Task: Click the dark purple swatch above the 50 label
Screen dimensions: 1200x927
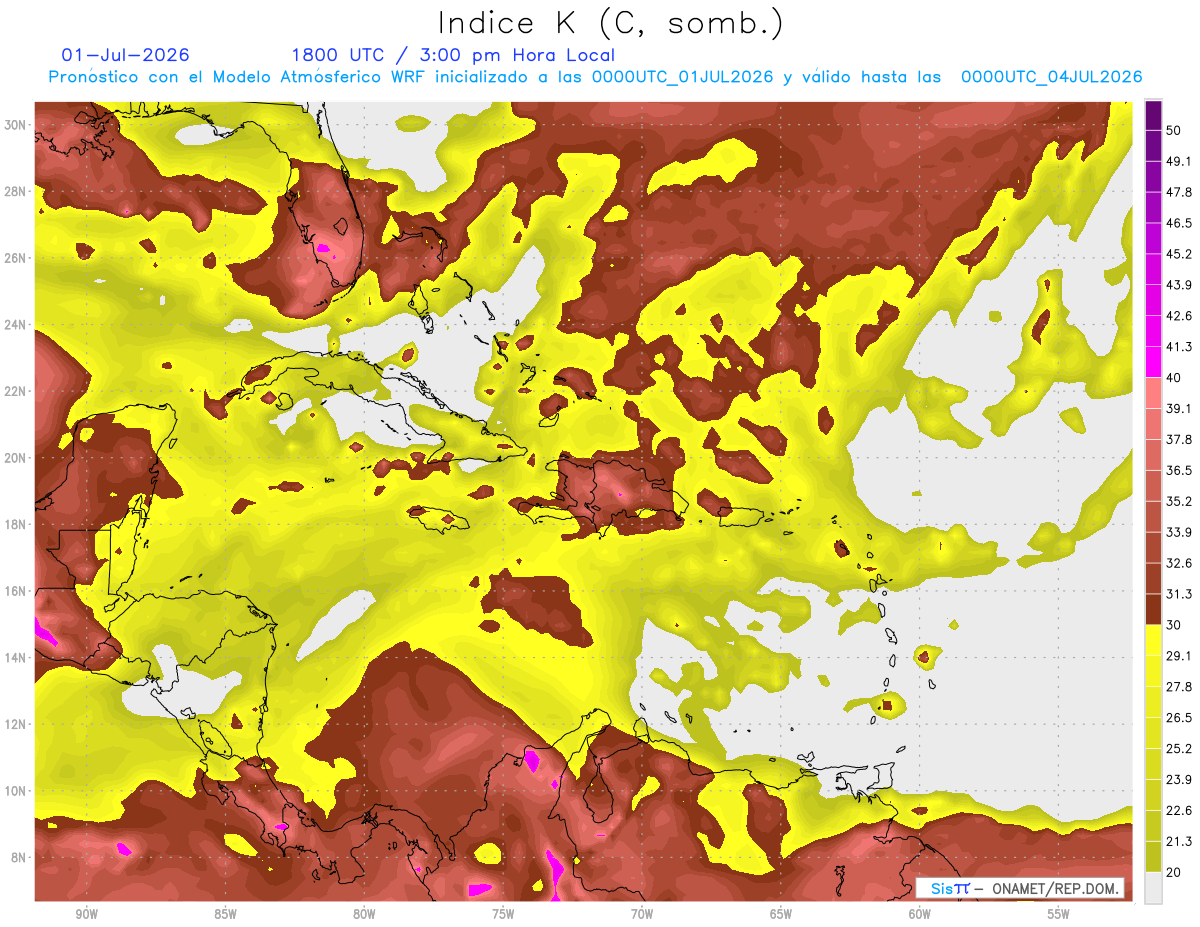Action: point(1153,116)
